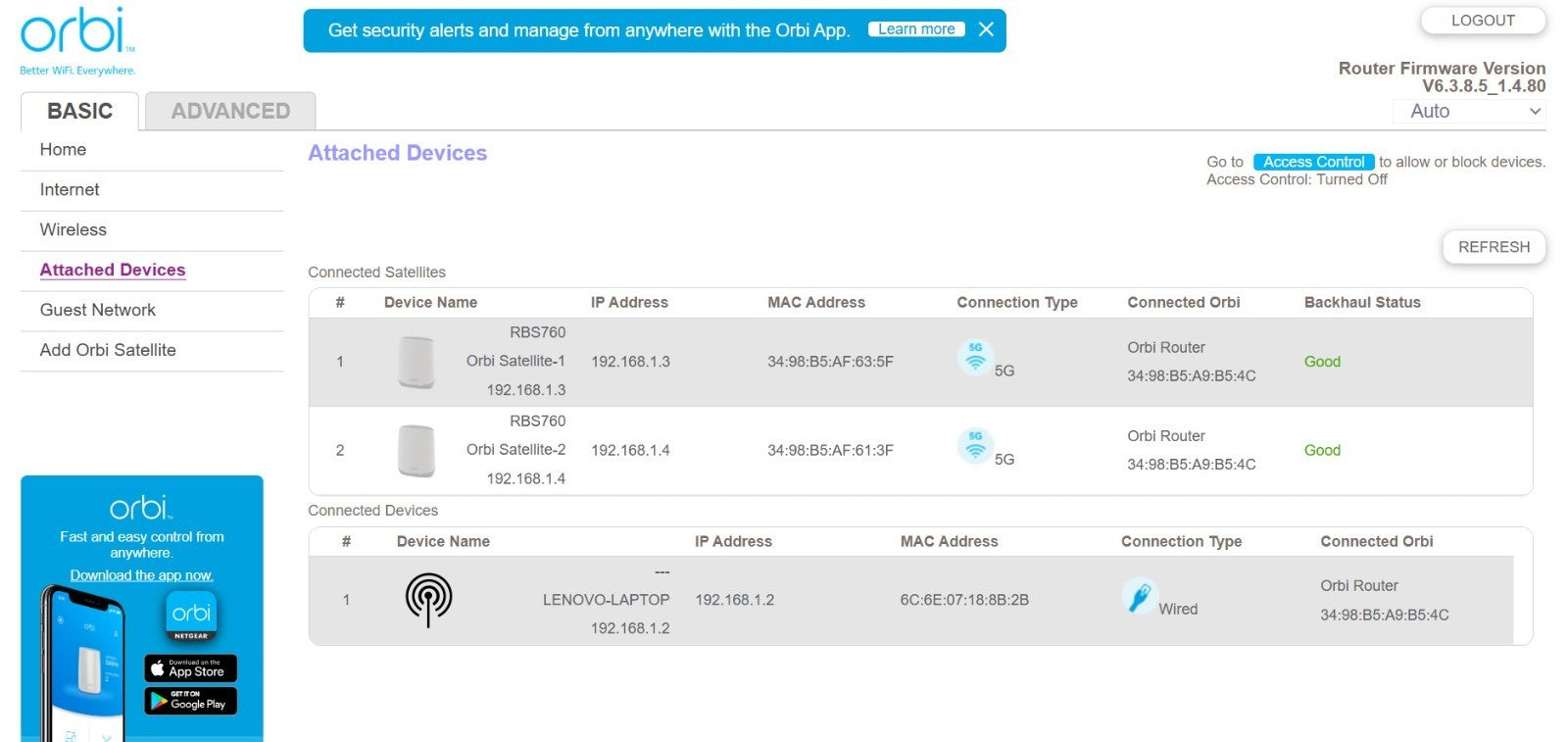Click the phone image in the ad
Screen dimensions: 1568x742
pos(83,665)
